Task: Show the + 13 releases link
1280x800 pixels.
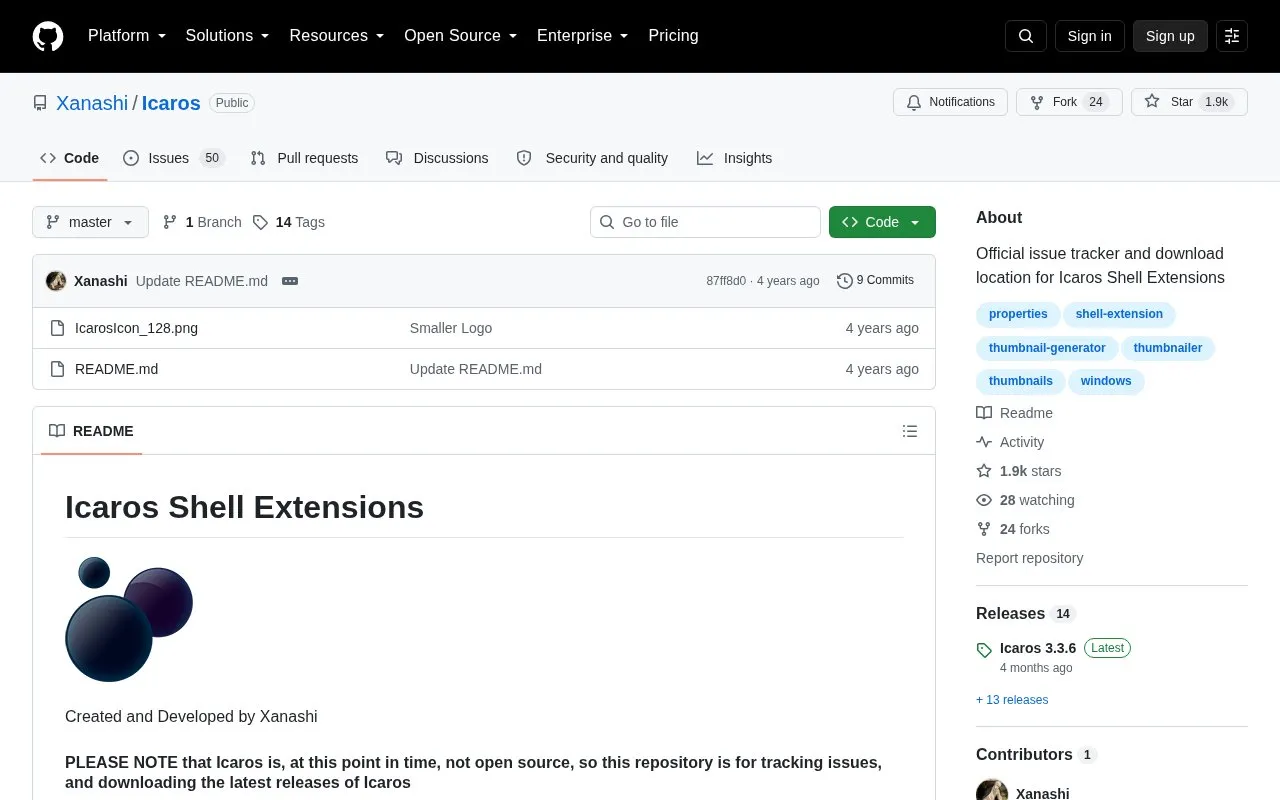Action: coord(1012,700)
